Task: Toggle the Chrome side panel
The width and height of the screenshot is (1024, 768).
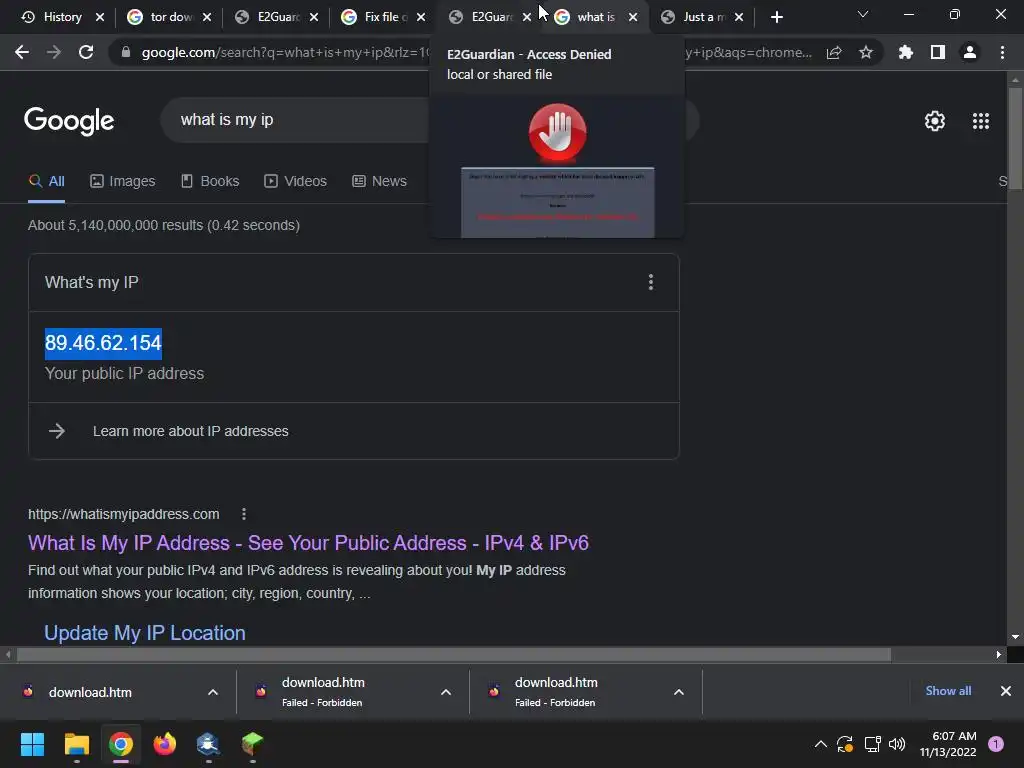Action: (x=938, y=52)
